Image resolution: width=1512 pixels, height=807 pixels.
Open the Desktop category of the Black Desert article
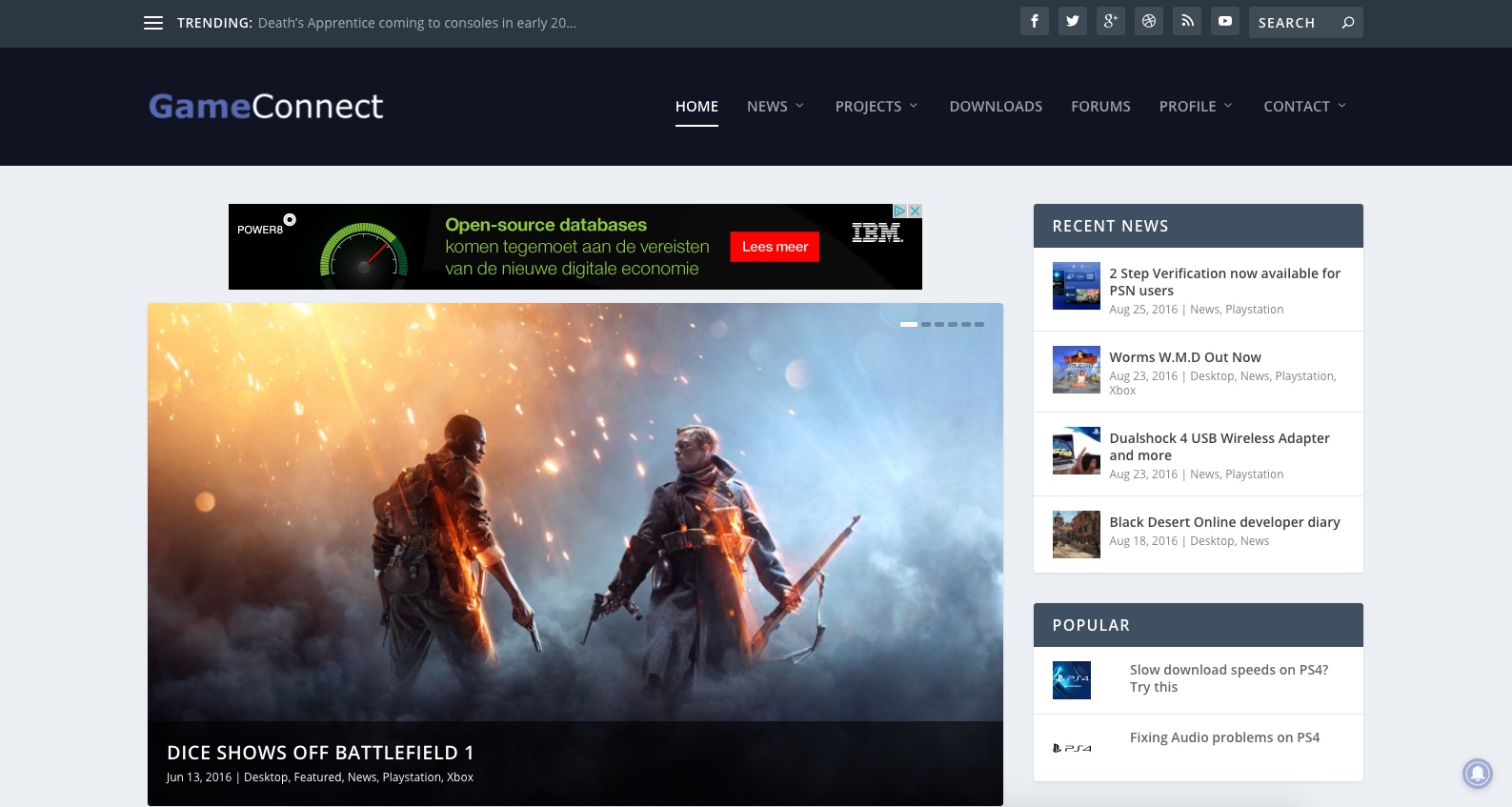[x=1212, y=541]
